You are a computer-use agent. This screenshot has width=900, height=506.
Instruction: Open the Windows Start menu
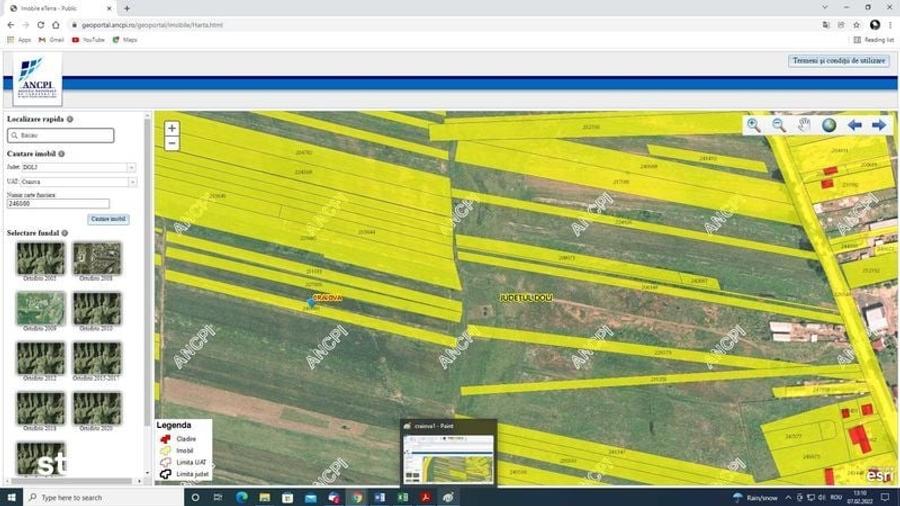click(11, 497)
